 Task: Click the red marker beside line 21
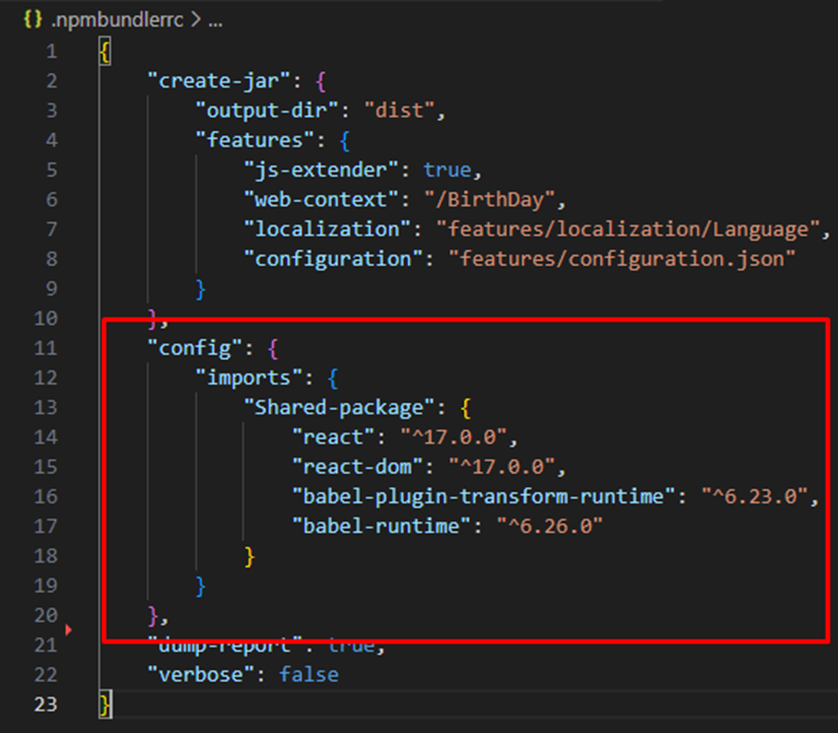[x=69, y=630]
